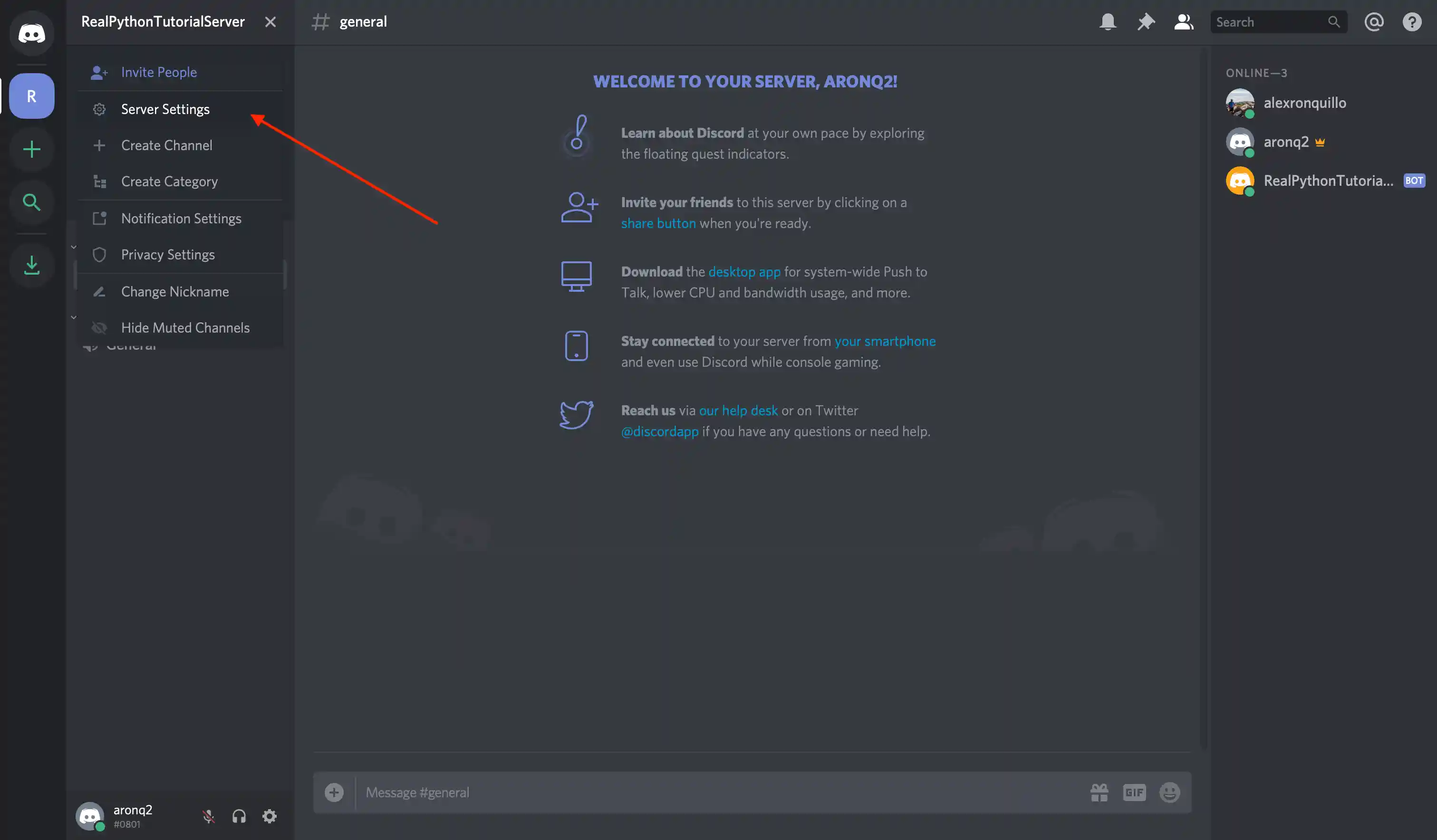This screenshot has height=840, width=1437.
Task: Close the server dropdown menu
Action: pyautogui.click(x=270, y=22)
